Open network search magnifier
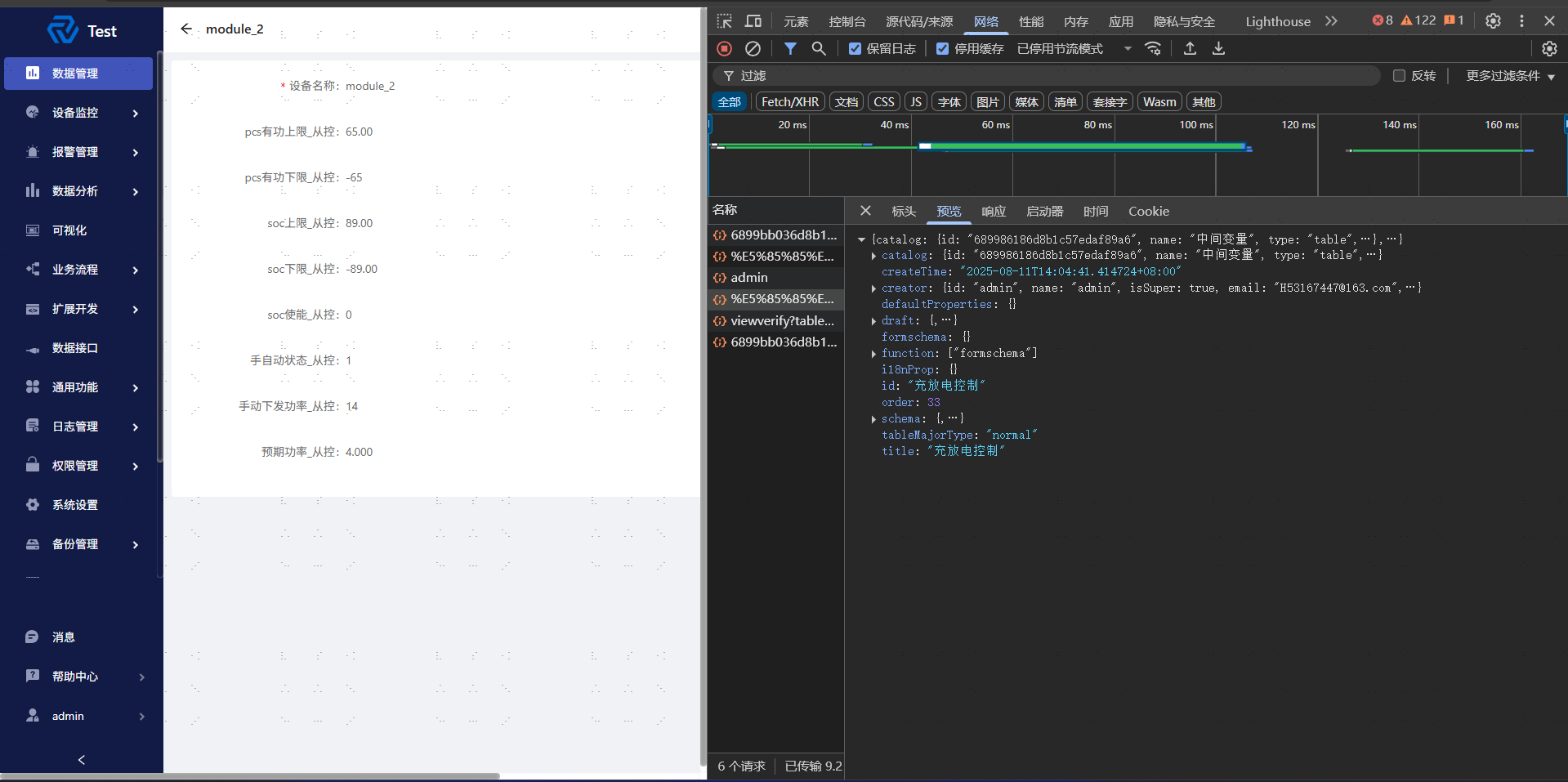Image resolution: width=1568 pixels, height=782 pixels. click(819, 48)
